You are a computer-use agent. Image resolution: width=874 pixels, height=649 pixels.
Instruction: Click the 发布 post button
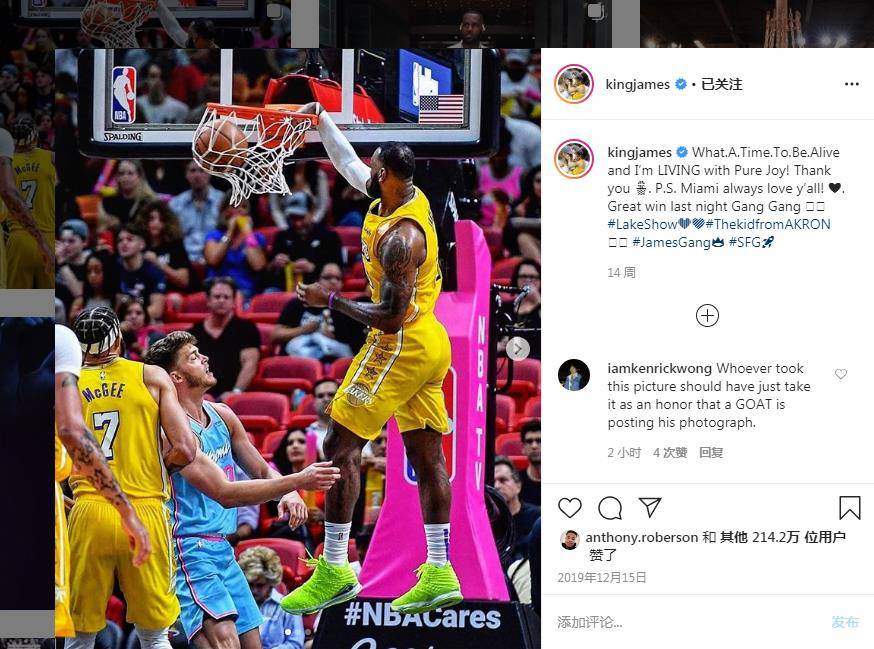tap(845, 622)
